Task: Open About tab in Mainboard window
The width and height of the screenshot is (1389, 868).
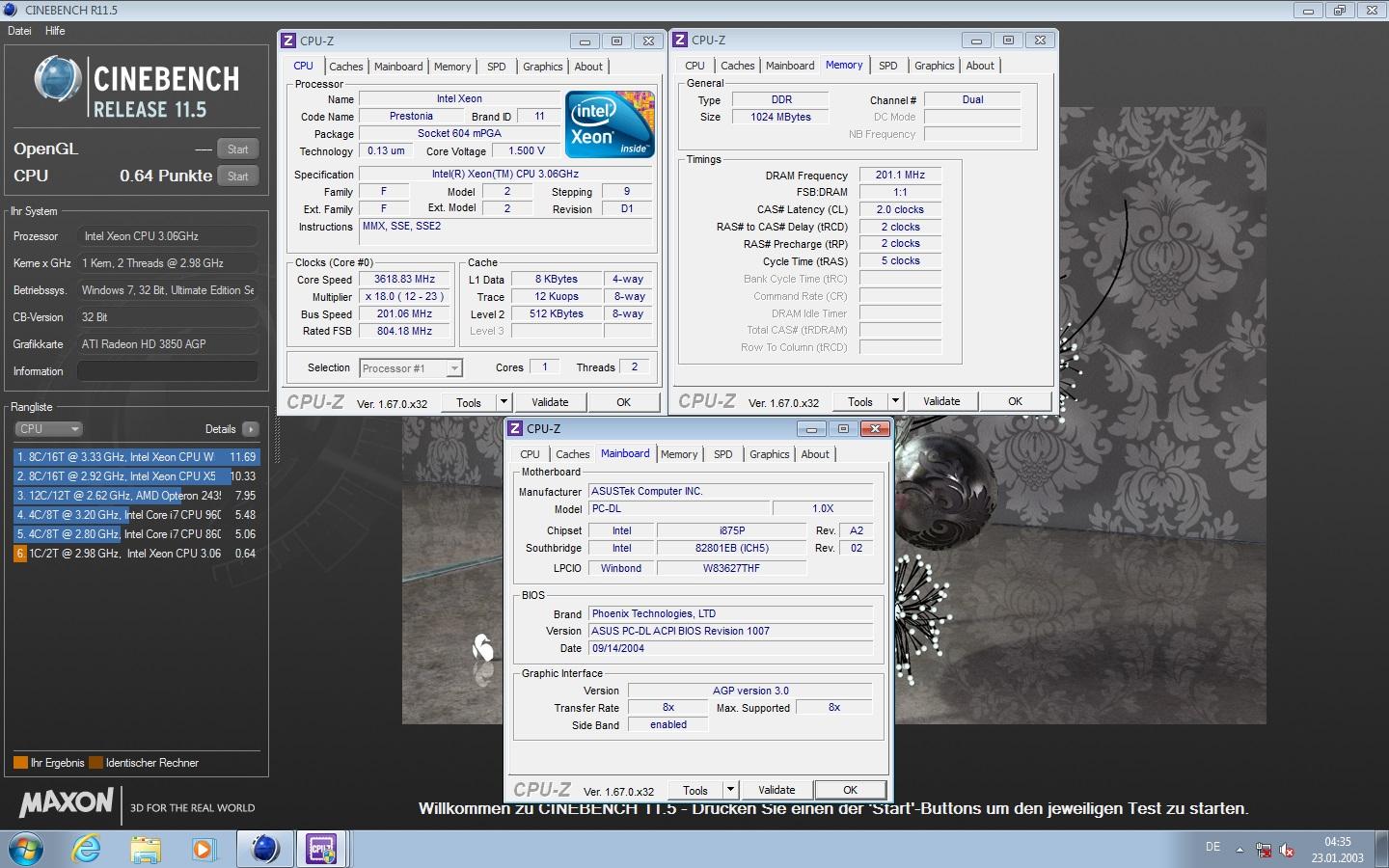Action: tap(815, 454)
